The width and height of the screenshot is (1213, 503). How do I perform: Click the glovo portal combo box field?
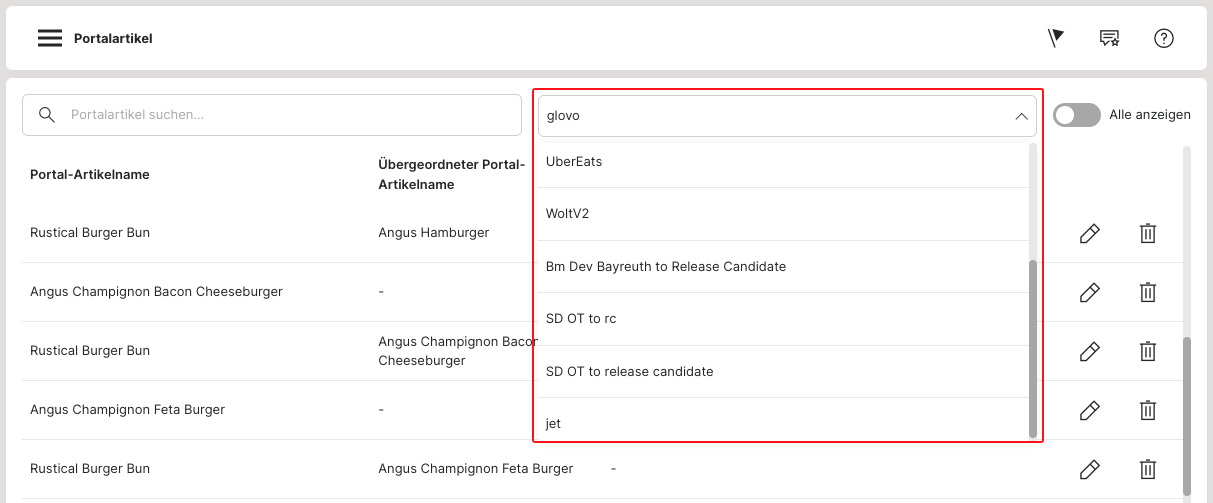click(x=770, y=116)
